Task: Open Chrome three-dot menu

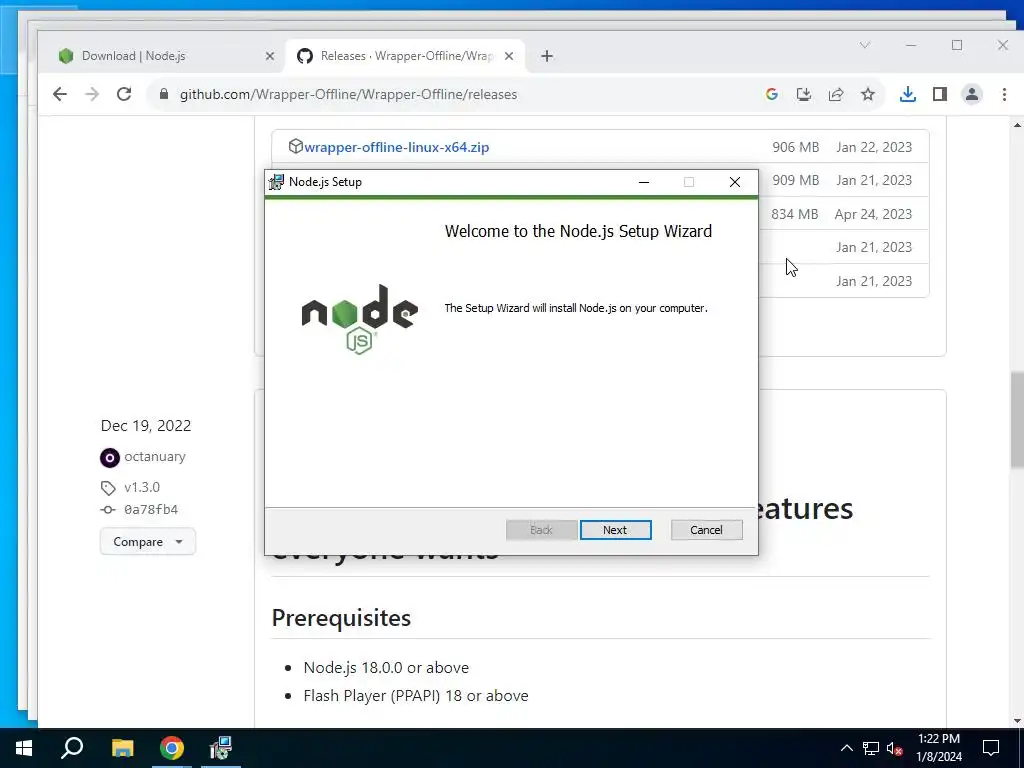Action: click(1004, 94)
